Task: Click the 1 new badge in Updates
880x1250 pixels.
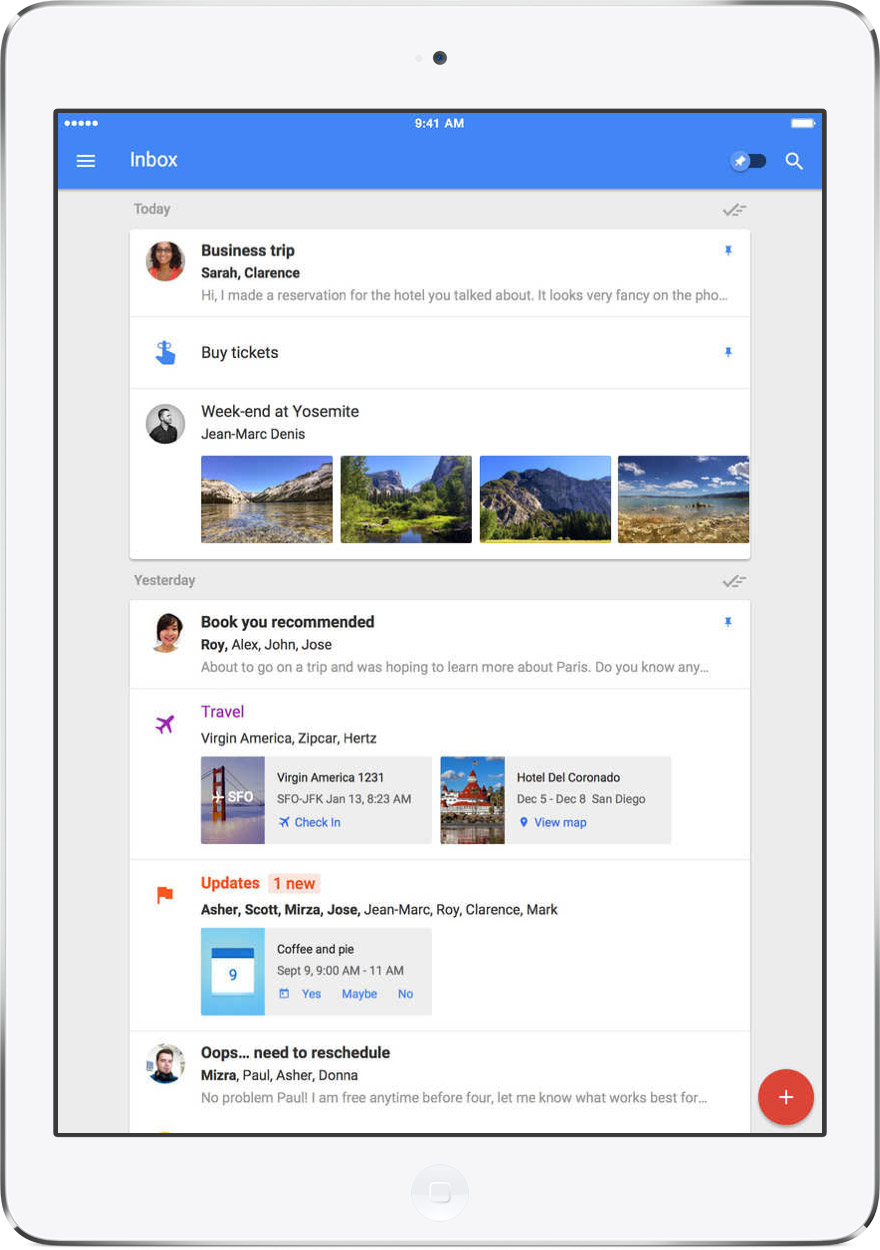Action: (294, 883)
